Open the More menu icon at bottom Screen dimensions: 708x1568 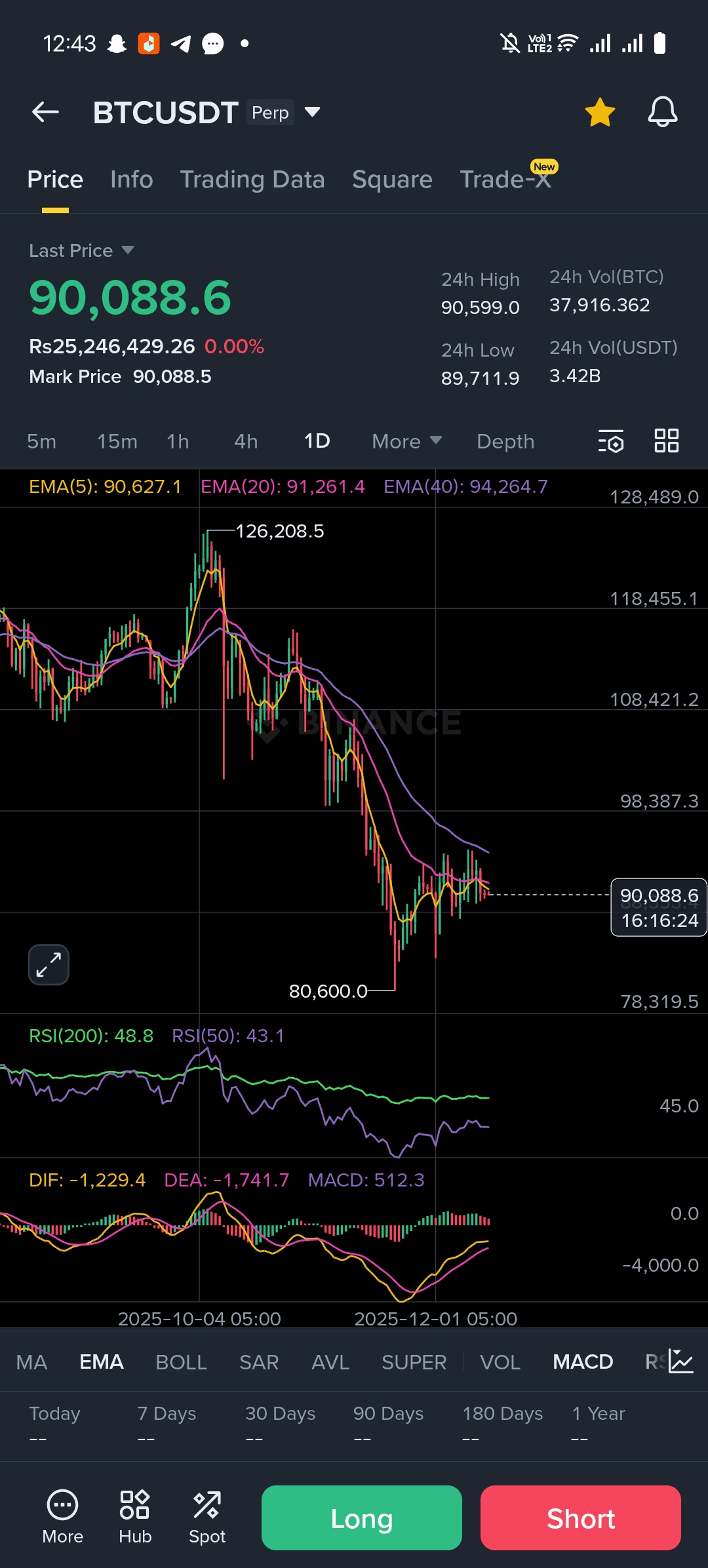[63, 1517]
